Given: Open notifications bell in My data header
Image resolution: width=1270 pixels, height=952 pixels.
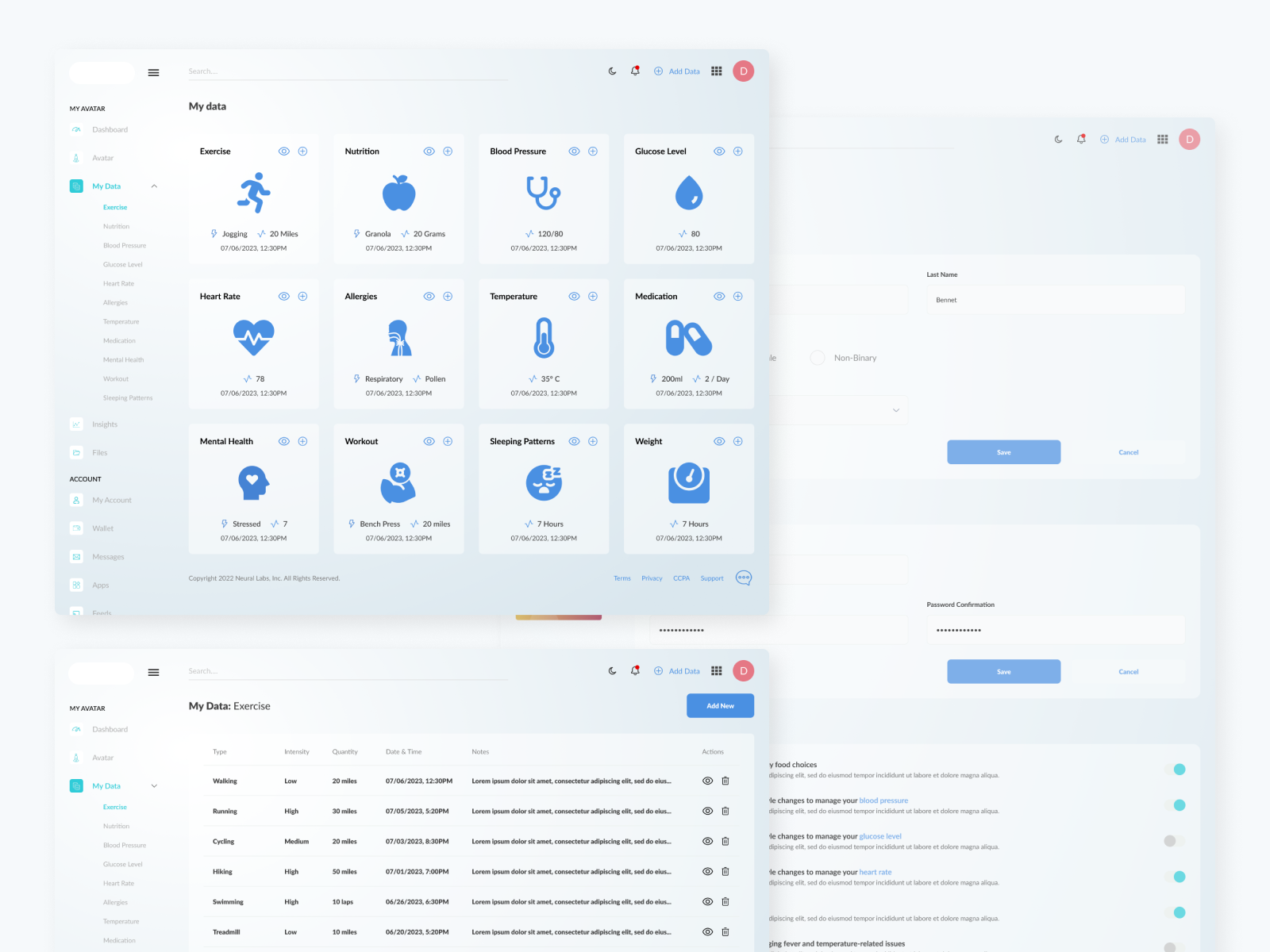Looking at the screenshot, I should tap(635, 71).
